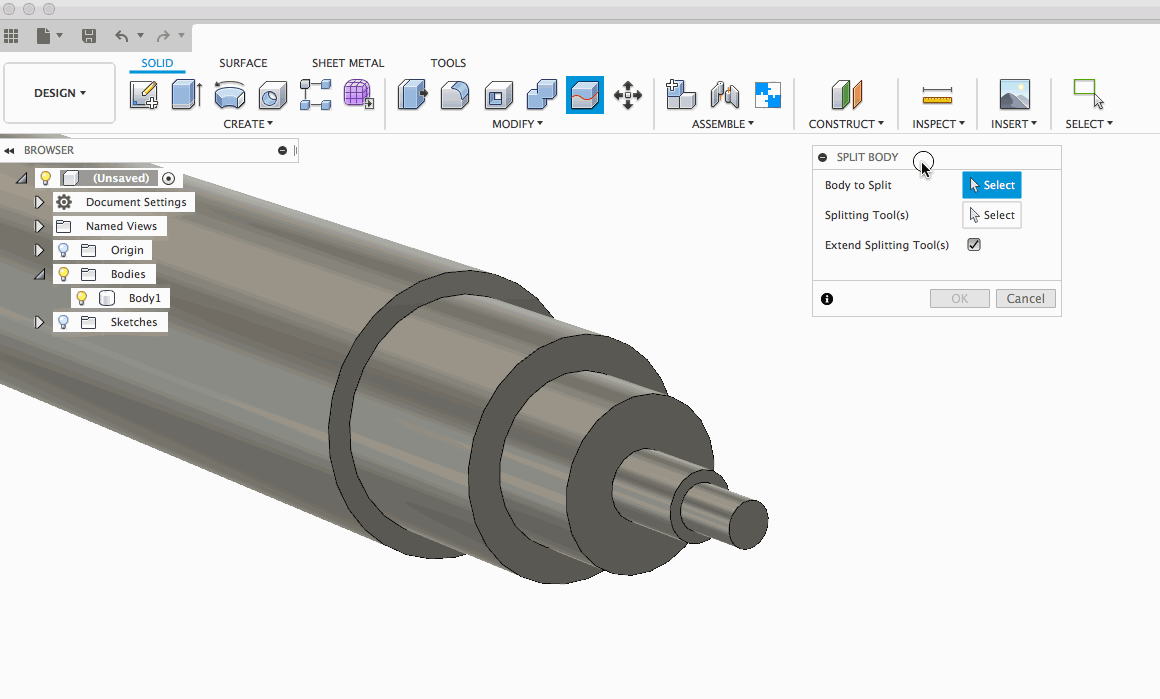Open the MODIFY dropdown menu

click(517, 124)
